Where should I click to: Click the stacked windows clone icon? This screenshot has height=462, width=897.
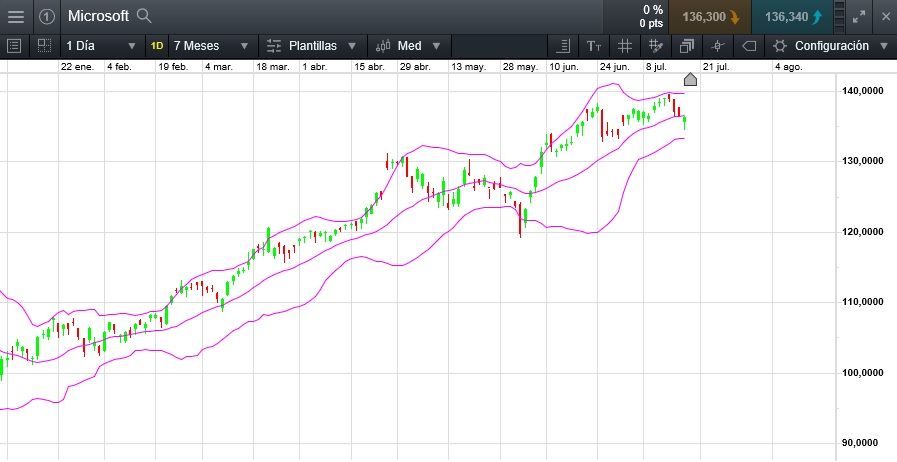click(686, 46)
